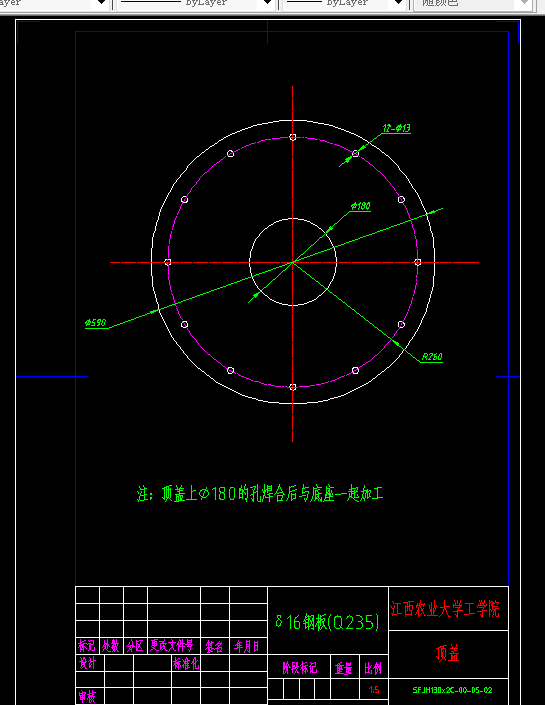Select the red 顶盖 part name
545x705 pixels.
(x=448, y=653)
